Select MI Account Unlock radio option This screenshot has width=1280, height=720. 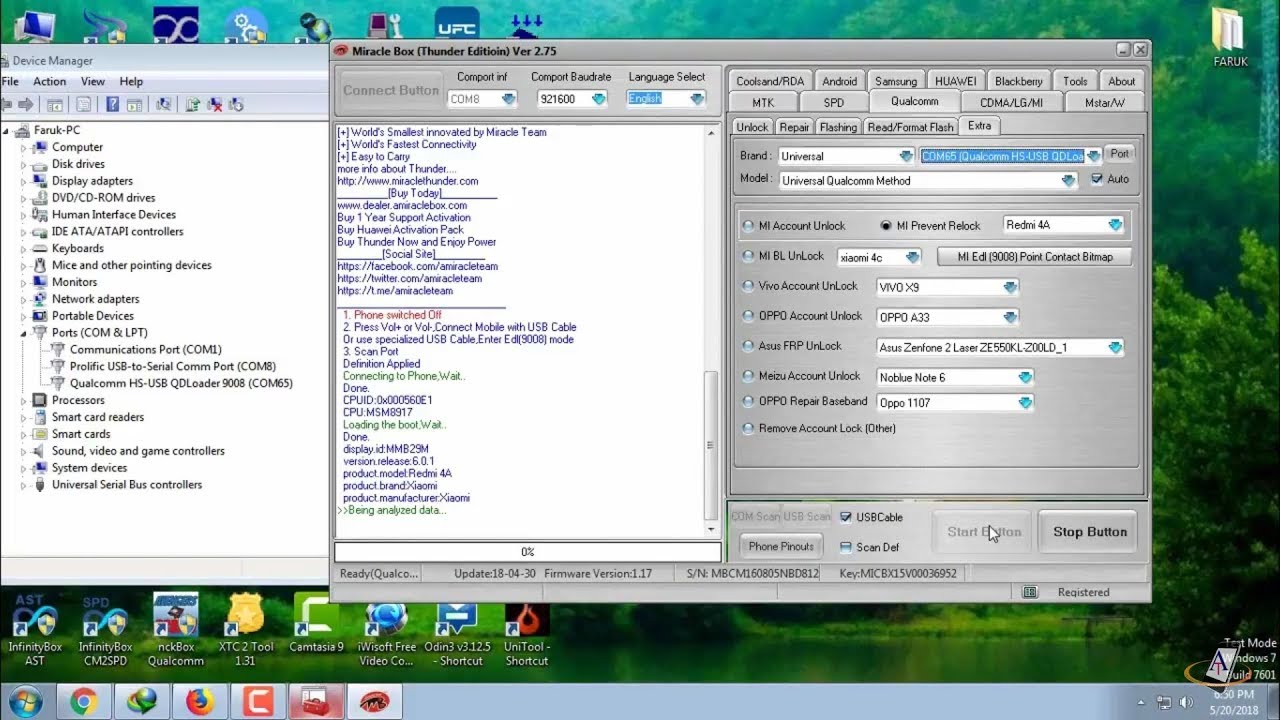749,226
